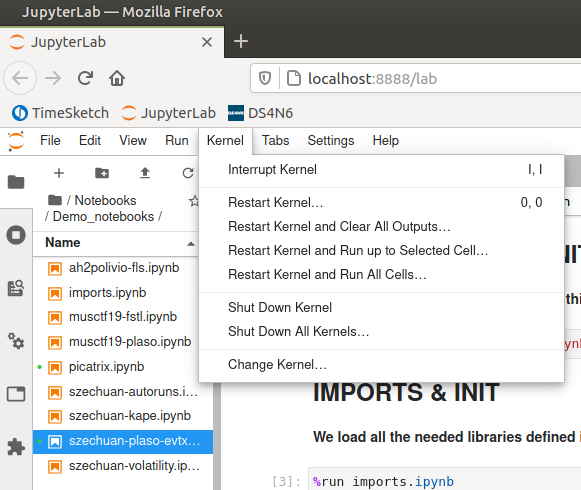Select szechuan-autoruns notebook file
This screenshot has width=581, height=490.
(124, 392)
